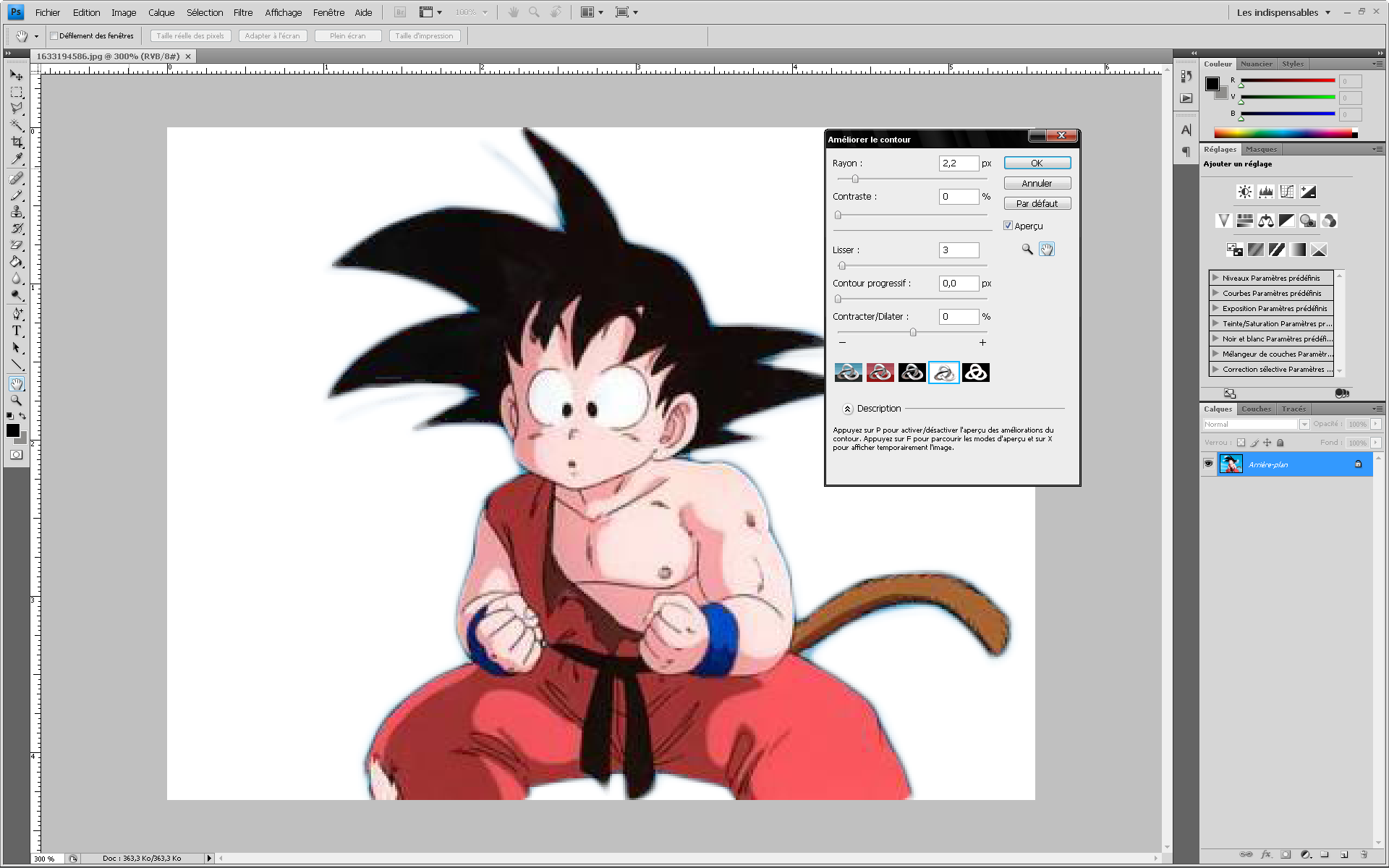Expand Courbes Paramètres prédéfinis
1389x868 pixels.
coord(1215,293)
